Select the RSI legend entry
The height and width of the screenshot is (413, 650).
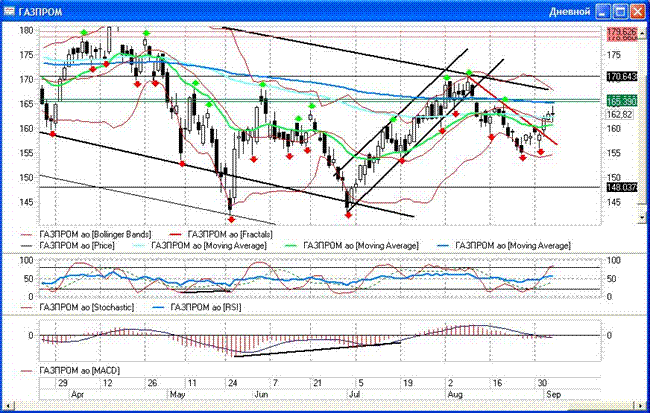tap(197, 307)
